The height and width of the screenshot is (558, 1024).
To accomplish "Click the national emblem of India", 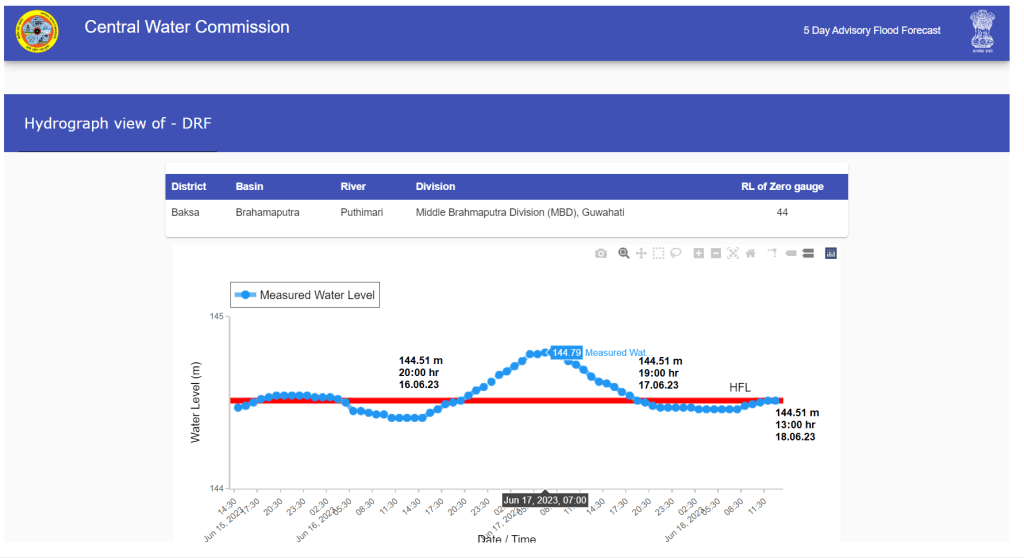I will pyautogui.click(x=982, y=32).
